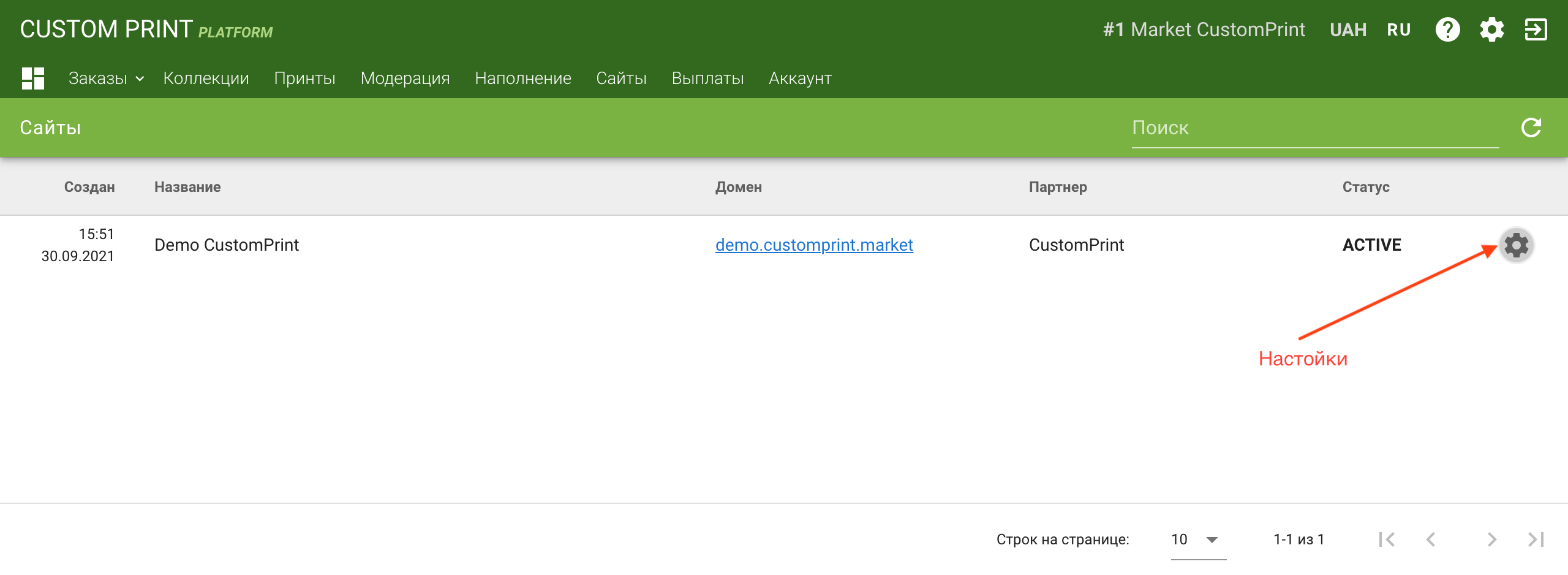The image size is (1568, 575).
Task: Click the 1-1 из 1 pagination text
Action: click(1298, 539)
